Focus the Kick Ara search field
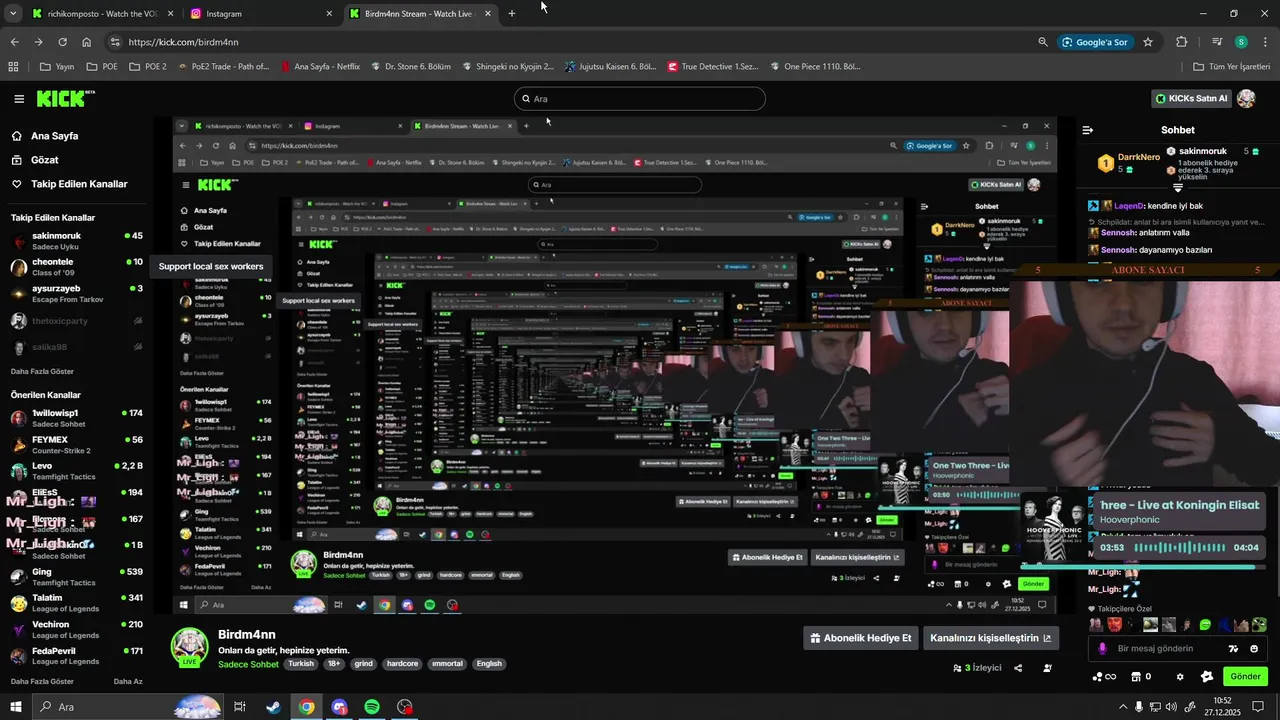The width and height of the screenshot is (1280, 720). (x=640, y=99)
